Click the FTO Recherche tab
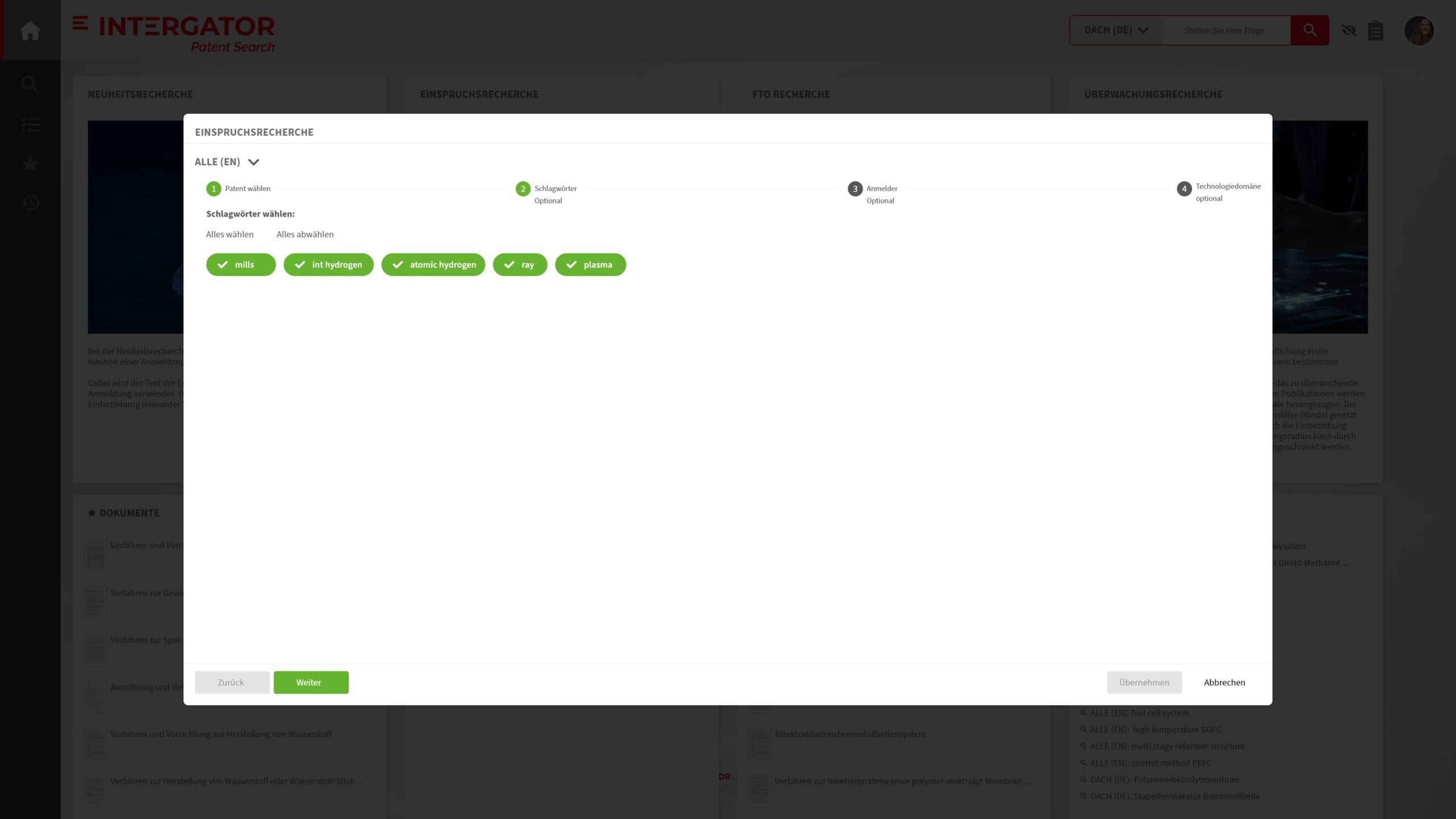Image resolution: width=1456 pixels, height=819 pixels. point(790,94)
